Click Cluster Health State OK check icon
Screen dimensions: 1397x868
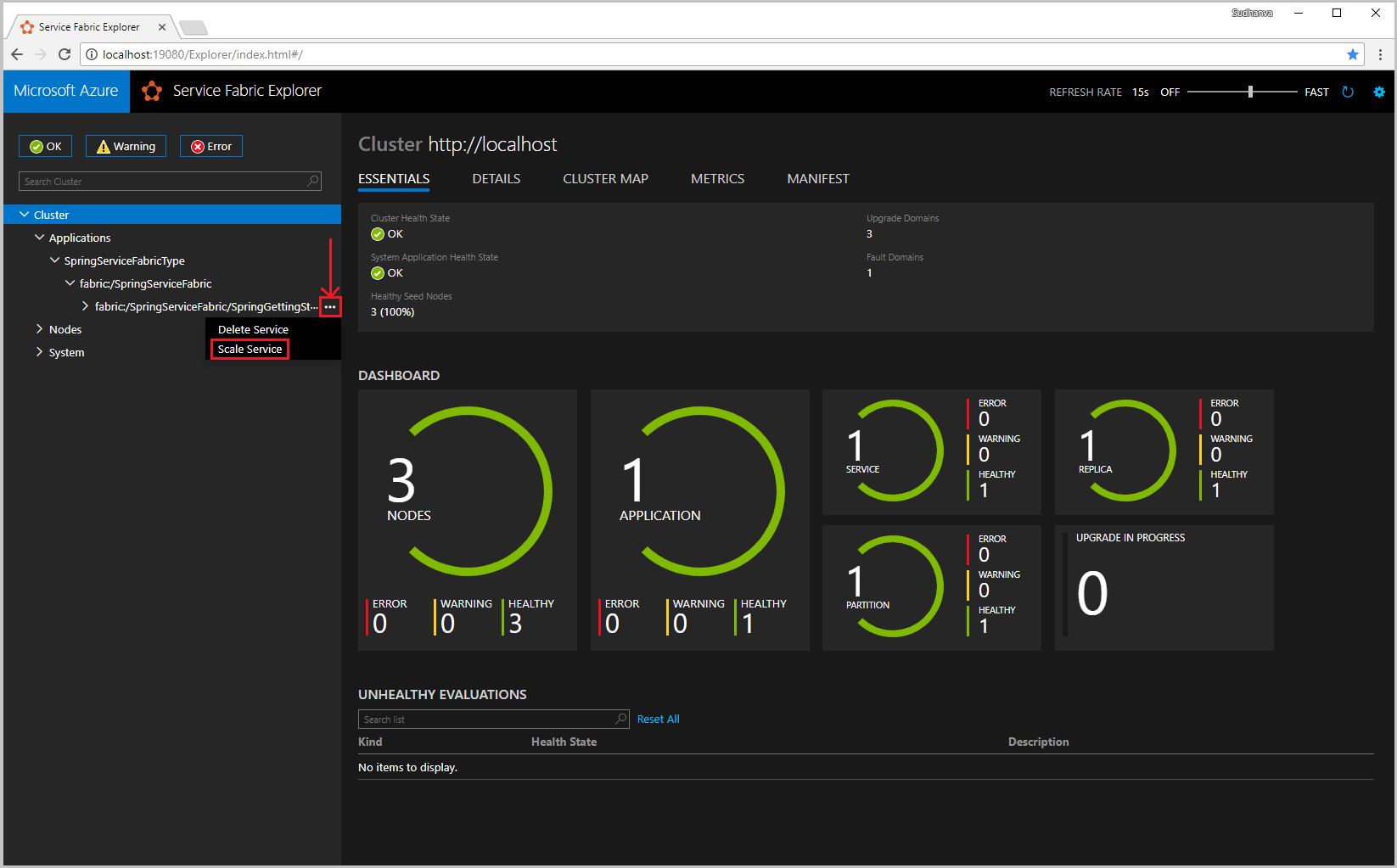(x=378, y=234)
